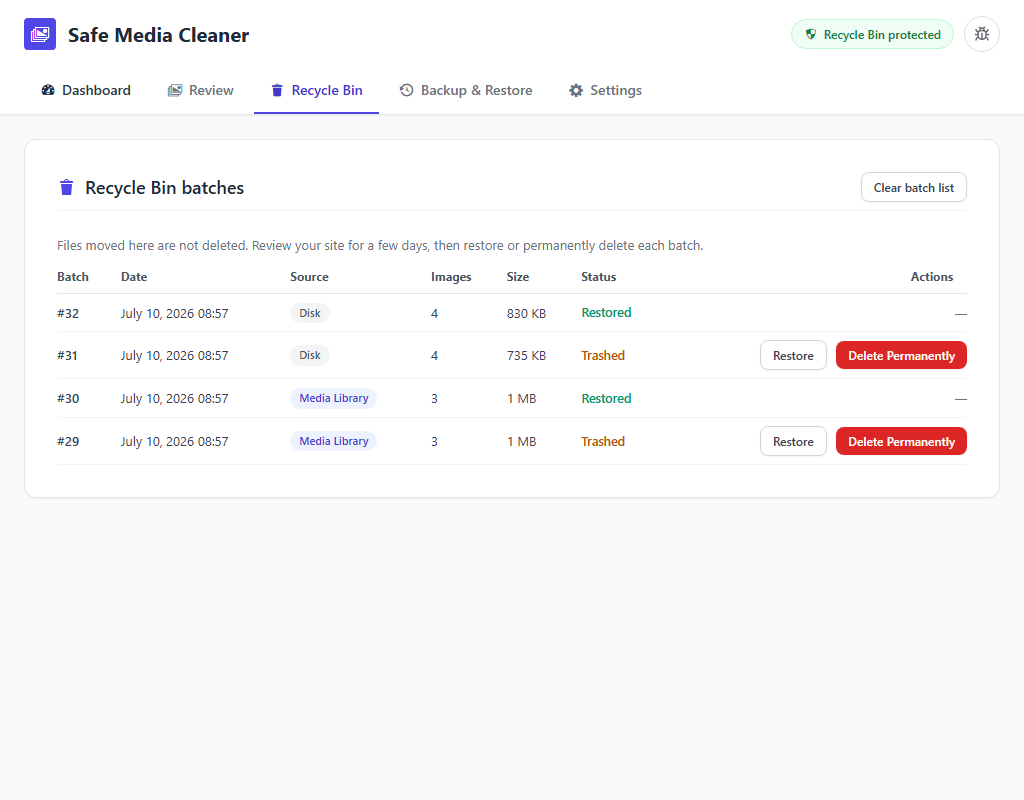Delete batch #31 permanently
The width and height of the screenshot is (1024, 800).
coord(901,355)
